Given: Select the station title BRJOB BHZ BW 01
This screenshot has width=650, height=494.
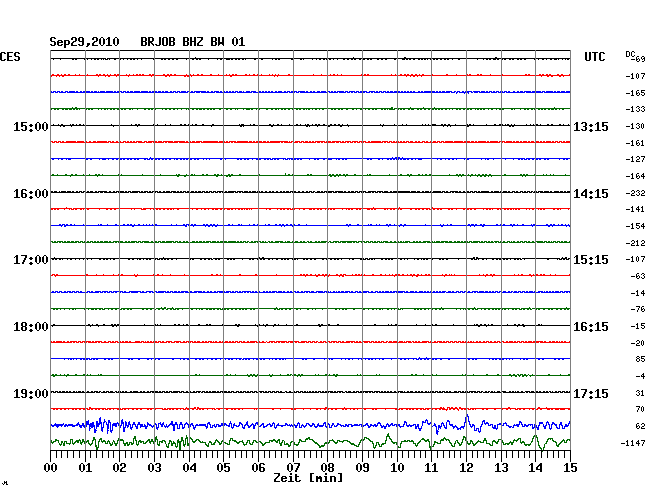Looking at the screenshot, I should [x=193, y=42].
